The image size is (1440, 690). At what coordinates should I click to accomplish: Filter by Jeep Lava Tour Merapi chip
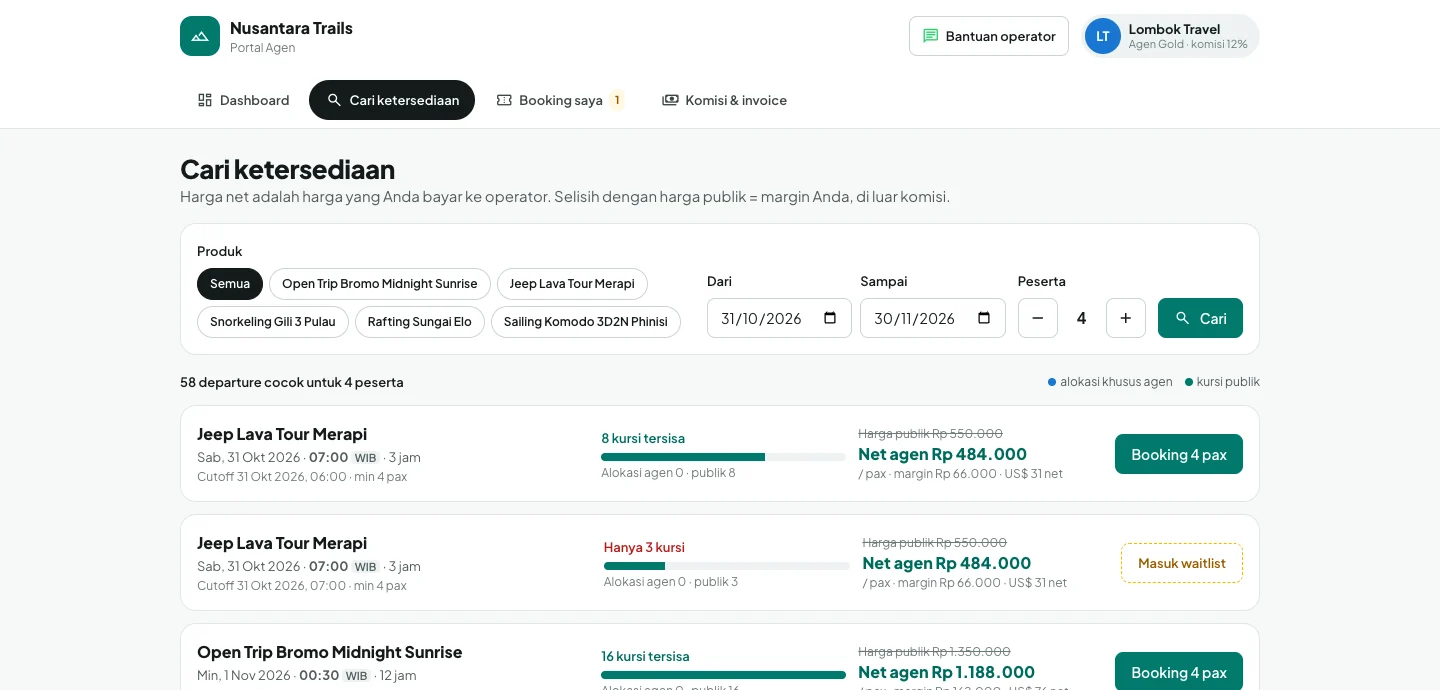pos(572,284)
